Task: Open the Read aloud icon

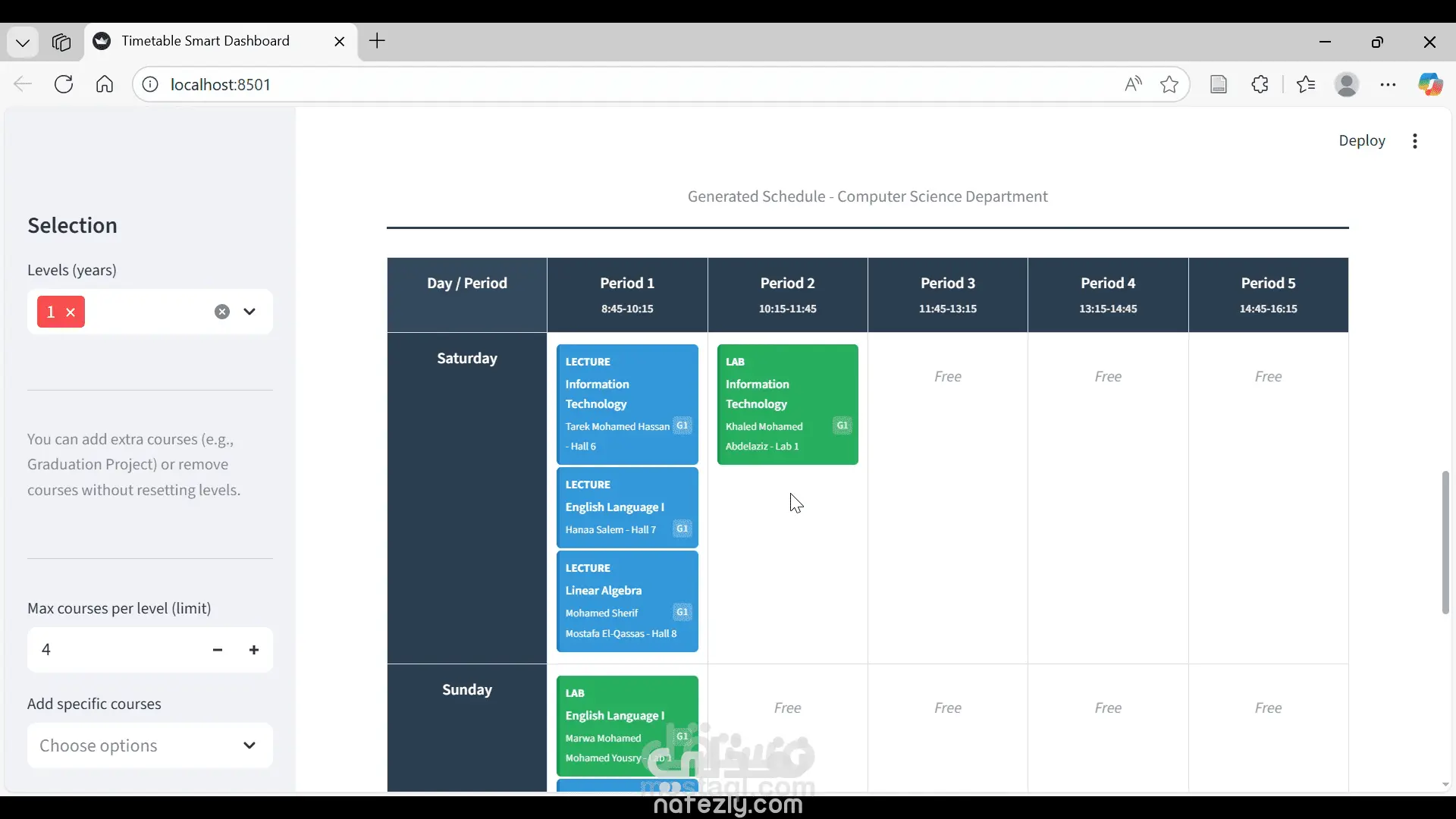Action: click(1133, 84)
